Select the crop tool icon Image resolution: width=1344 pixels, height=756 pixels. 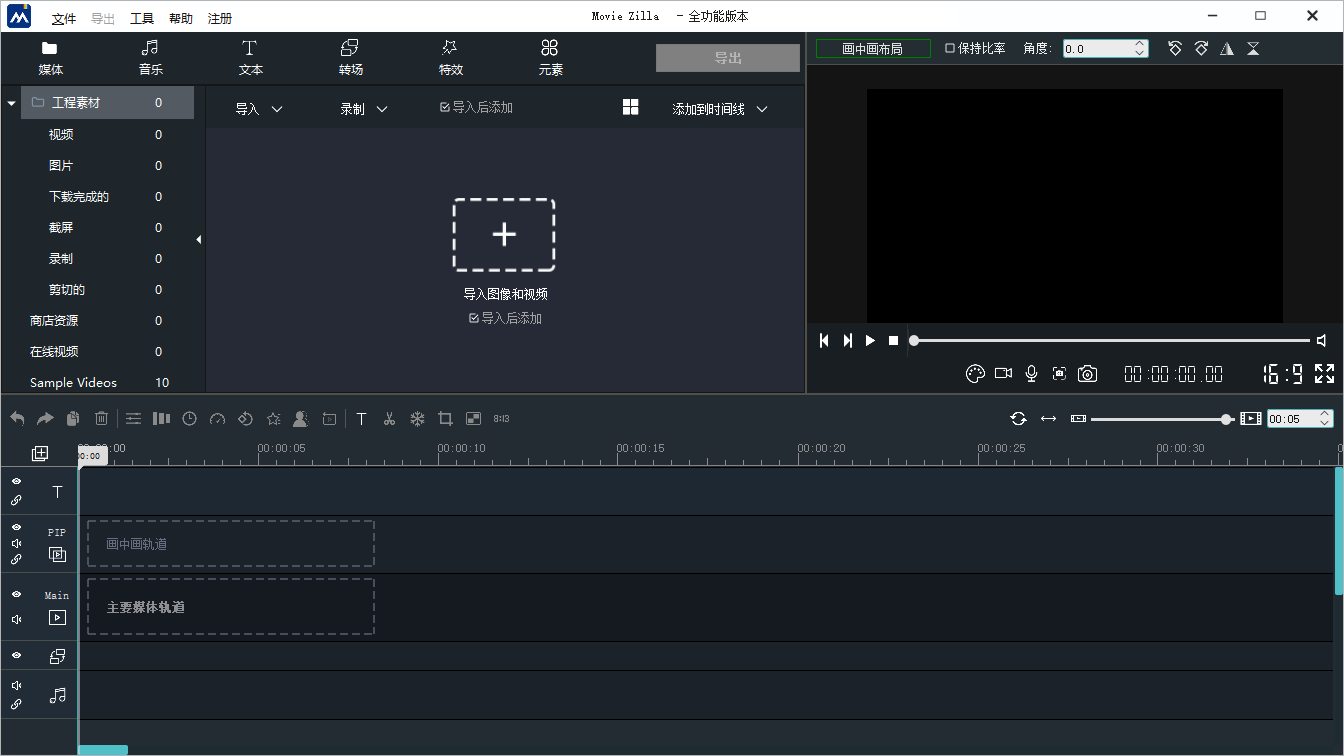coord(446,419)
